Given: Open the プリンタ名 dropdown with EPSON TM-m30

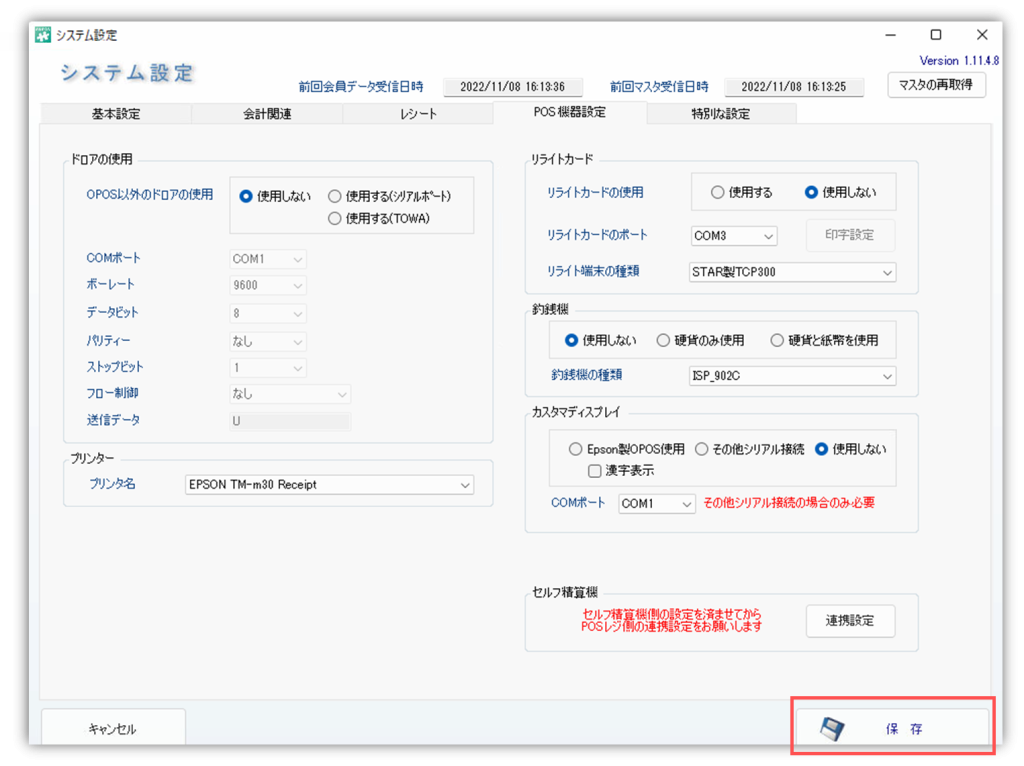Looking at the screenshot, I should (329, 485).
